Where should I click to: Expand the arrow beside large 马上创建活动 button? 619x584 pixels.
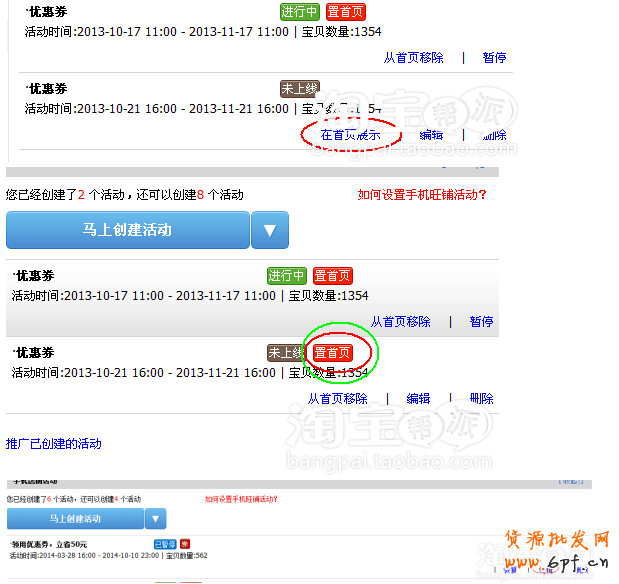[x=269, y=230]
